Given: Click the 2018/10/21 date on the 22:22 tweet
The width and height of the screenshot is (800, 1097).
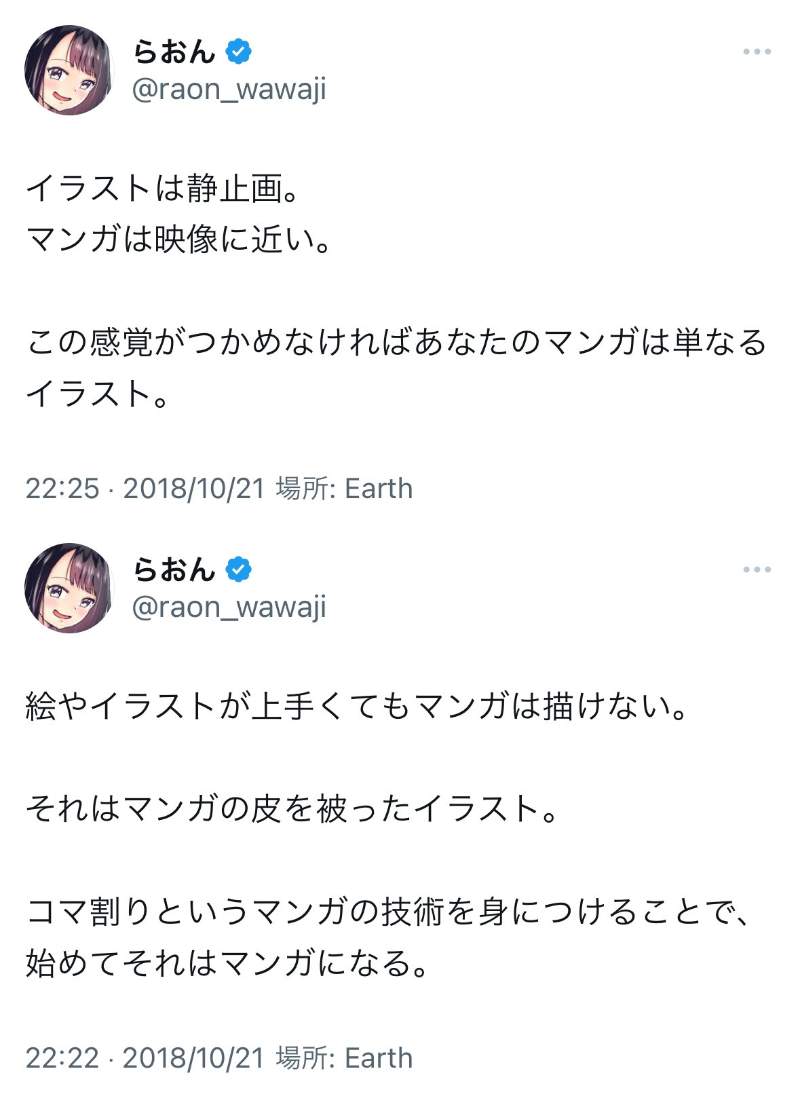Looking at the screenshot, I should click(192, 1057).
